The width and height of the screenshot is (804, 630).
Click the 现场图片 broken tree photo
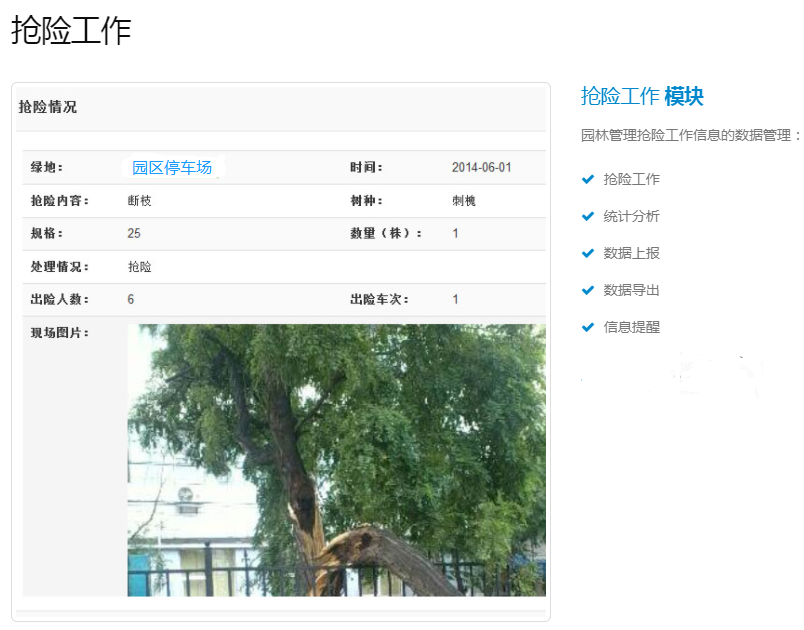[336, 460]
